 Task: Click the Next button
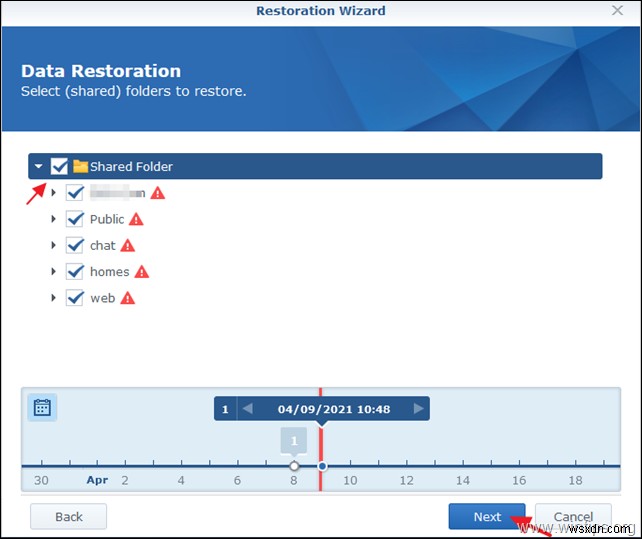tap(487, 516)
